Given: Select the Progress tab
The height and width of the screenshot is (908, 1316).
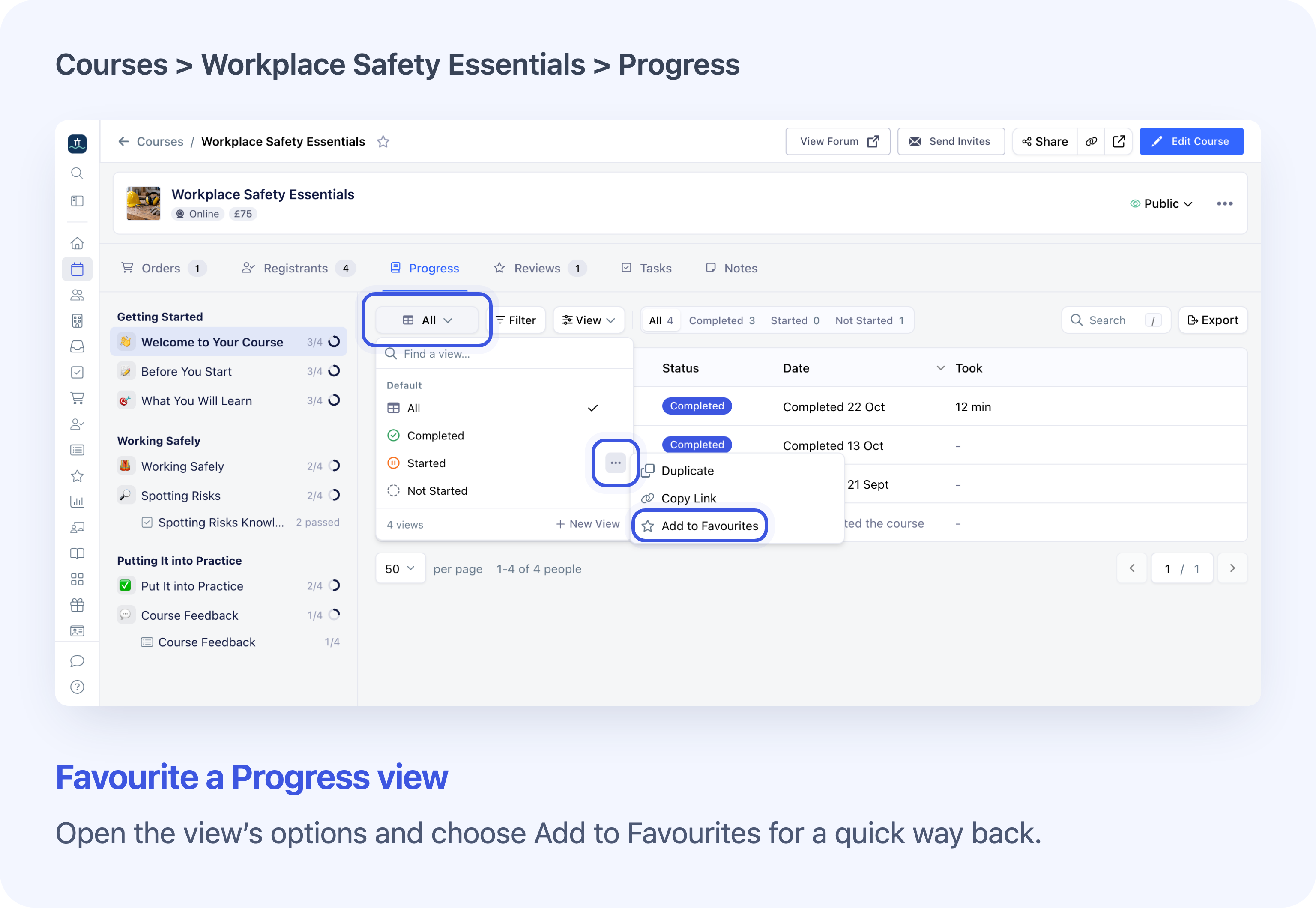Looking at the screenshot, I should tap(425, 268).
